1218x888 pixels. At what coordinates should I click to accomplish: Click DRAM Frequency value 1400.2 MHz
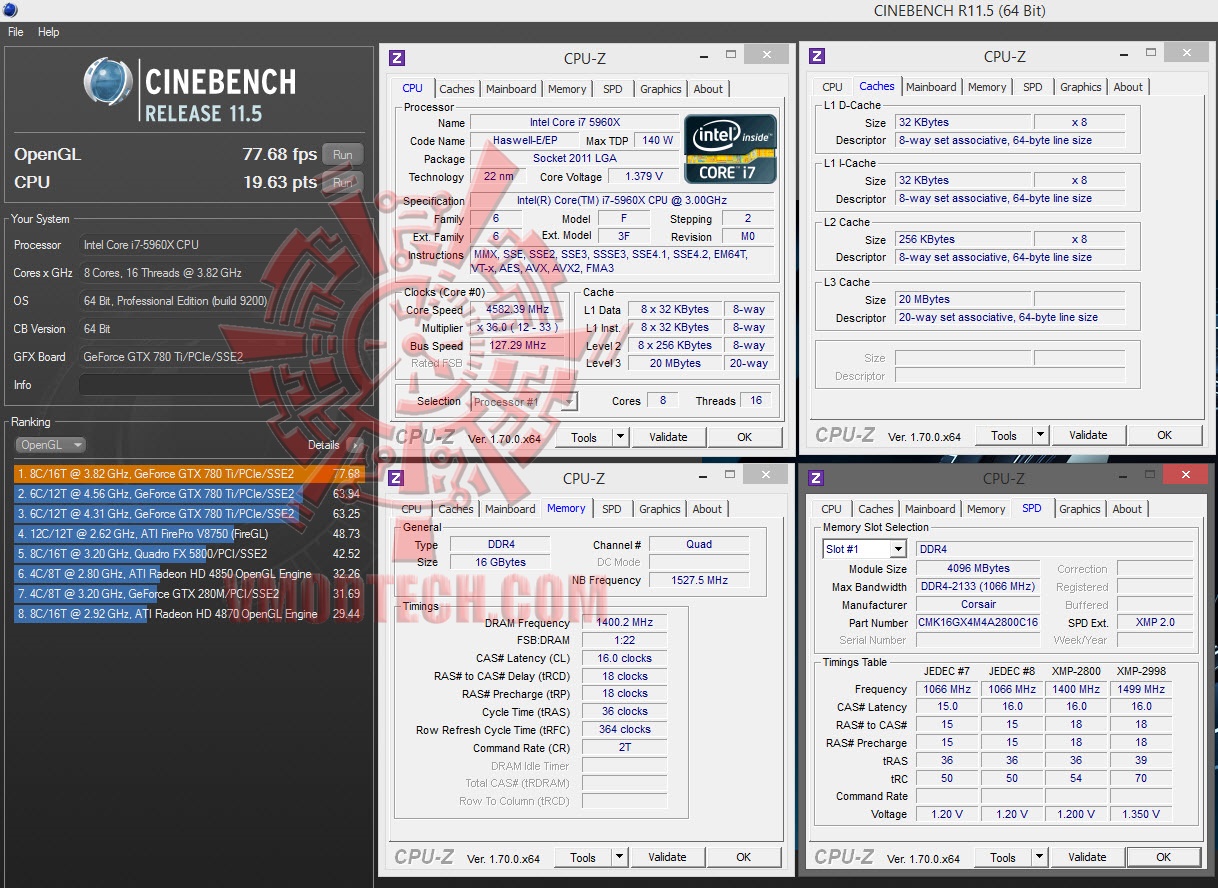[x=624, y=622]
